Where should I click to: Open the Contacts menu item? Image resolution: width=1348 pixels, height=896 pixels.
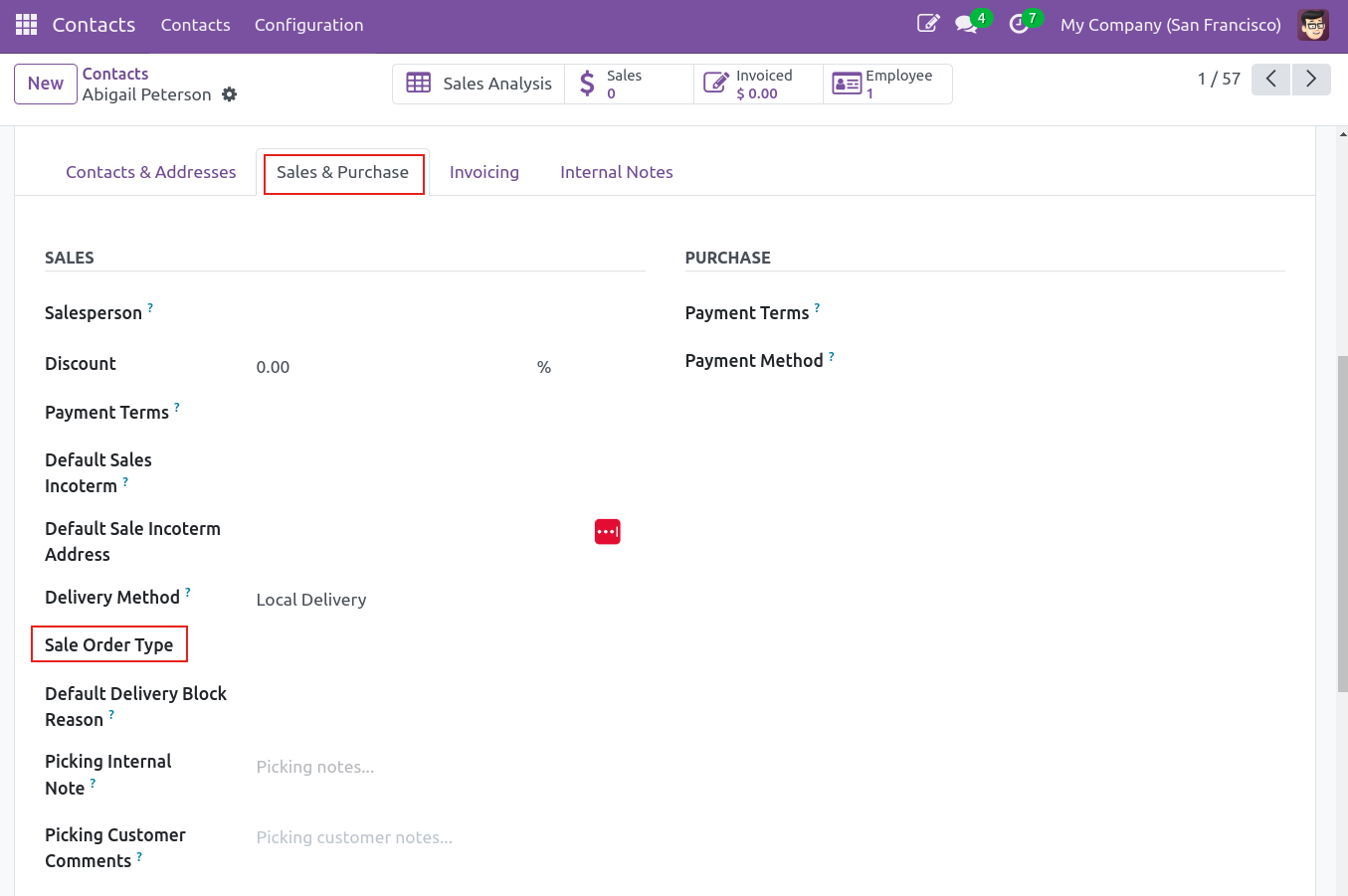click(x=196, y=25)
